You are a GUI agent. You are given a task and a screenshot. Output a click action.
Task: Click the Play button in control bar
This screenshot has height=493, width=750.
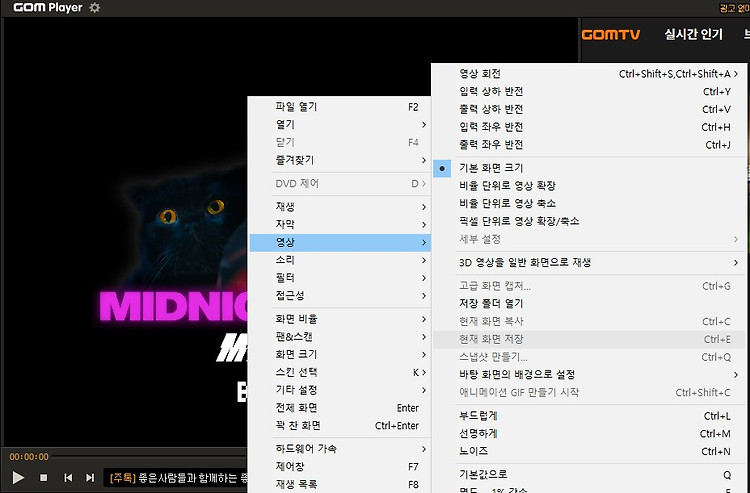tap(18, 477)
